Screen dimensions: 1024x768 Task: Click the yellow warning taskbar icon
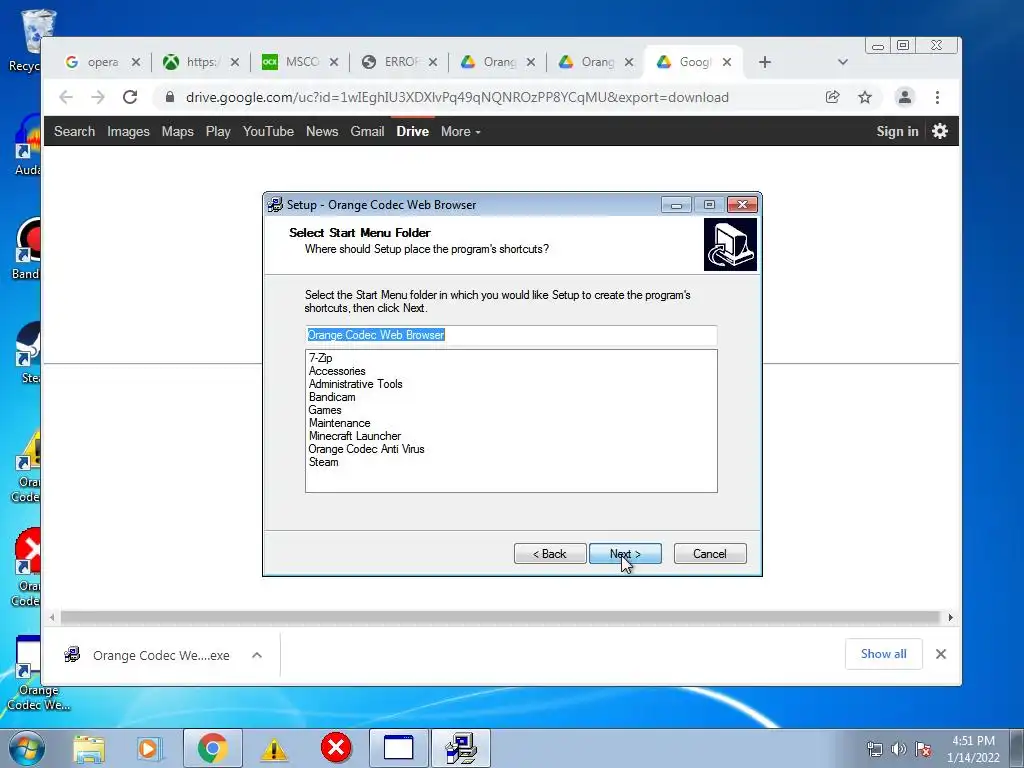tap(274, 748)
